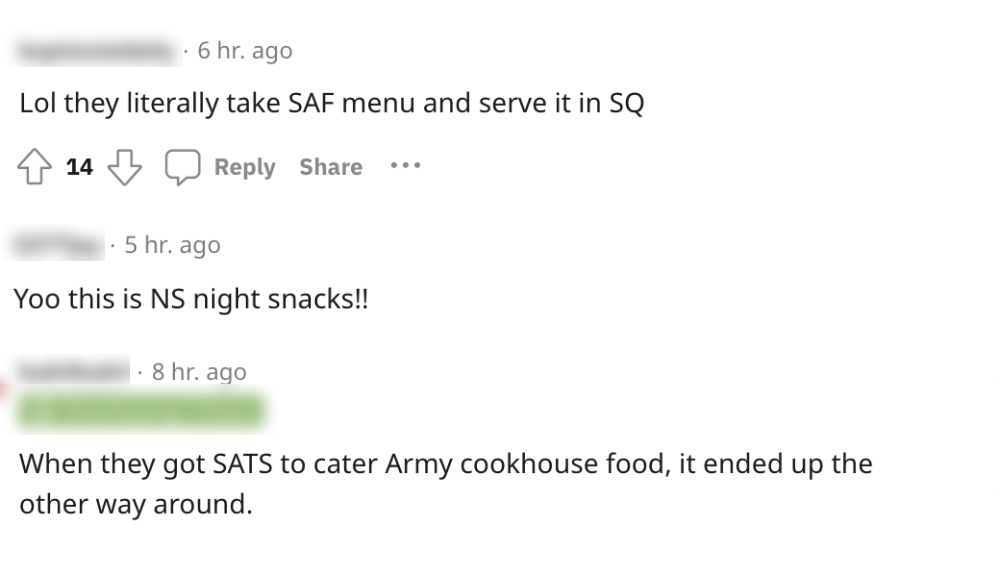This screenshot has height=566, width=1000.
Task: Share the SAF menu comment
Action: tap(330, 167)
